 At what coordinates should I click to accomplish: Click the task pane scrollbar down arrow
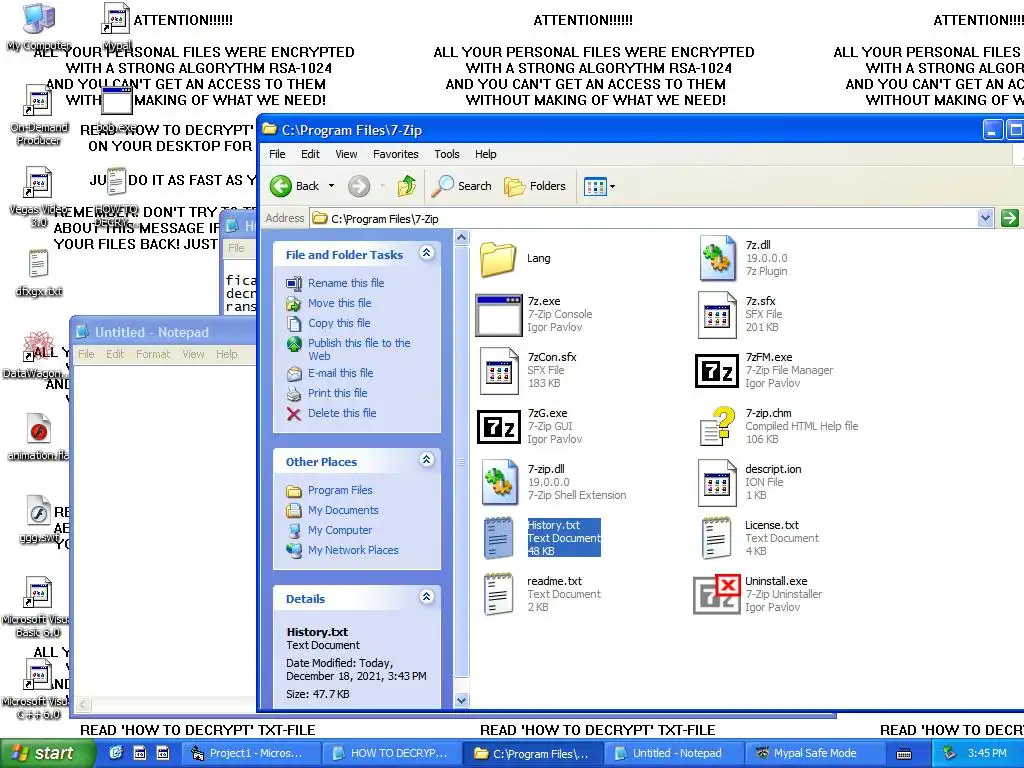(x=461, y=700)
